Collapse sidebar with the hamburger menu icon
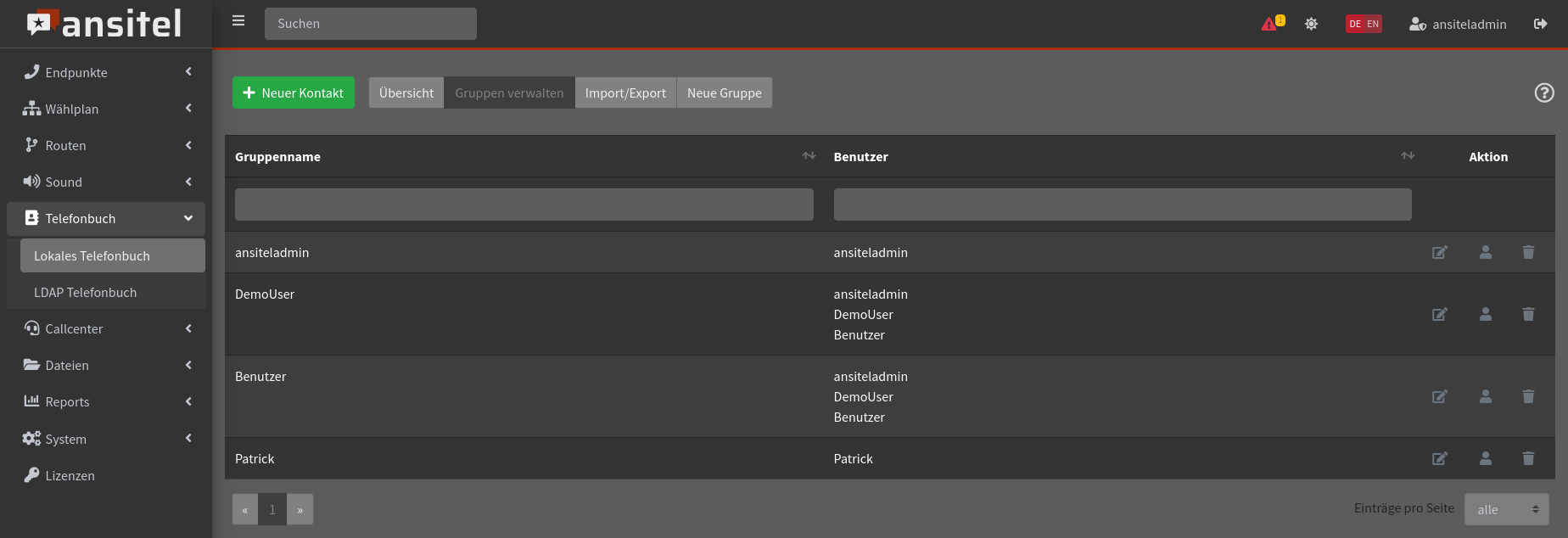 coord(238,21)
